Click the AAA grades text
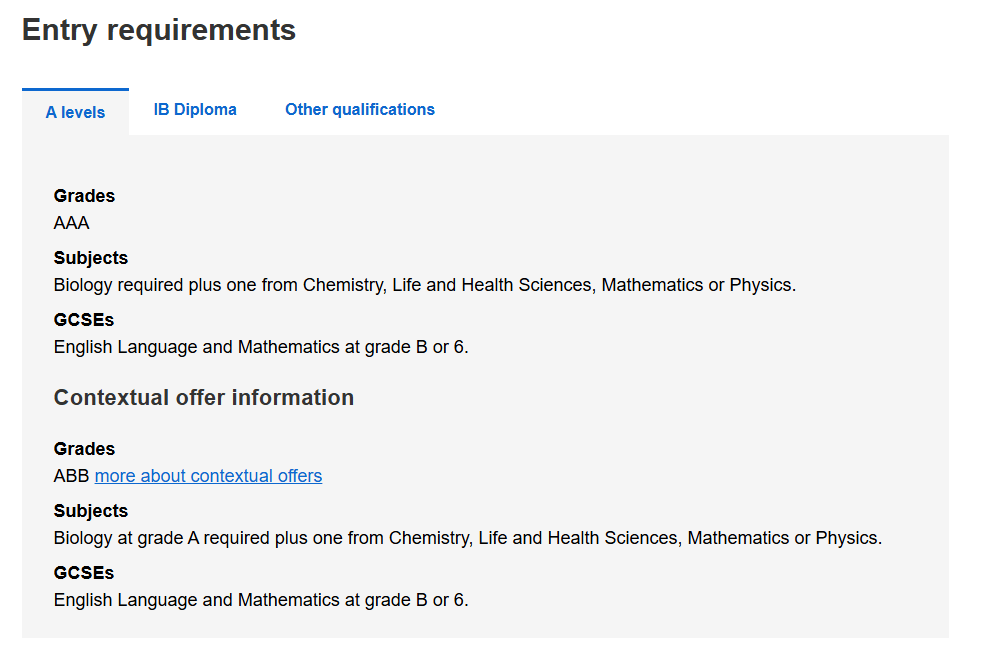981x661 pixels. 71,223
